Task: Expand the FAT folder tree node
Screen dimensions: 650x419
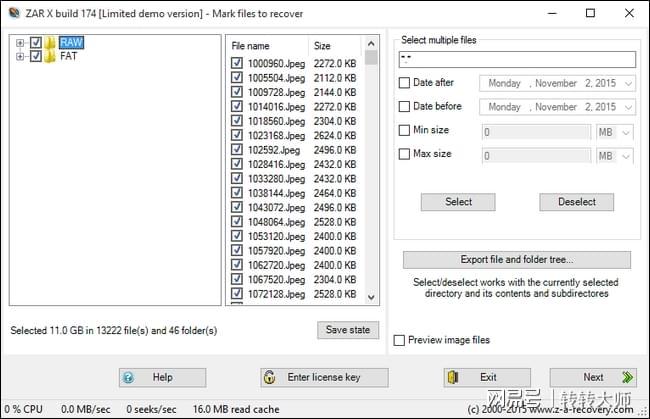Action: (19, 56)
